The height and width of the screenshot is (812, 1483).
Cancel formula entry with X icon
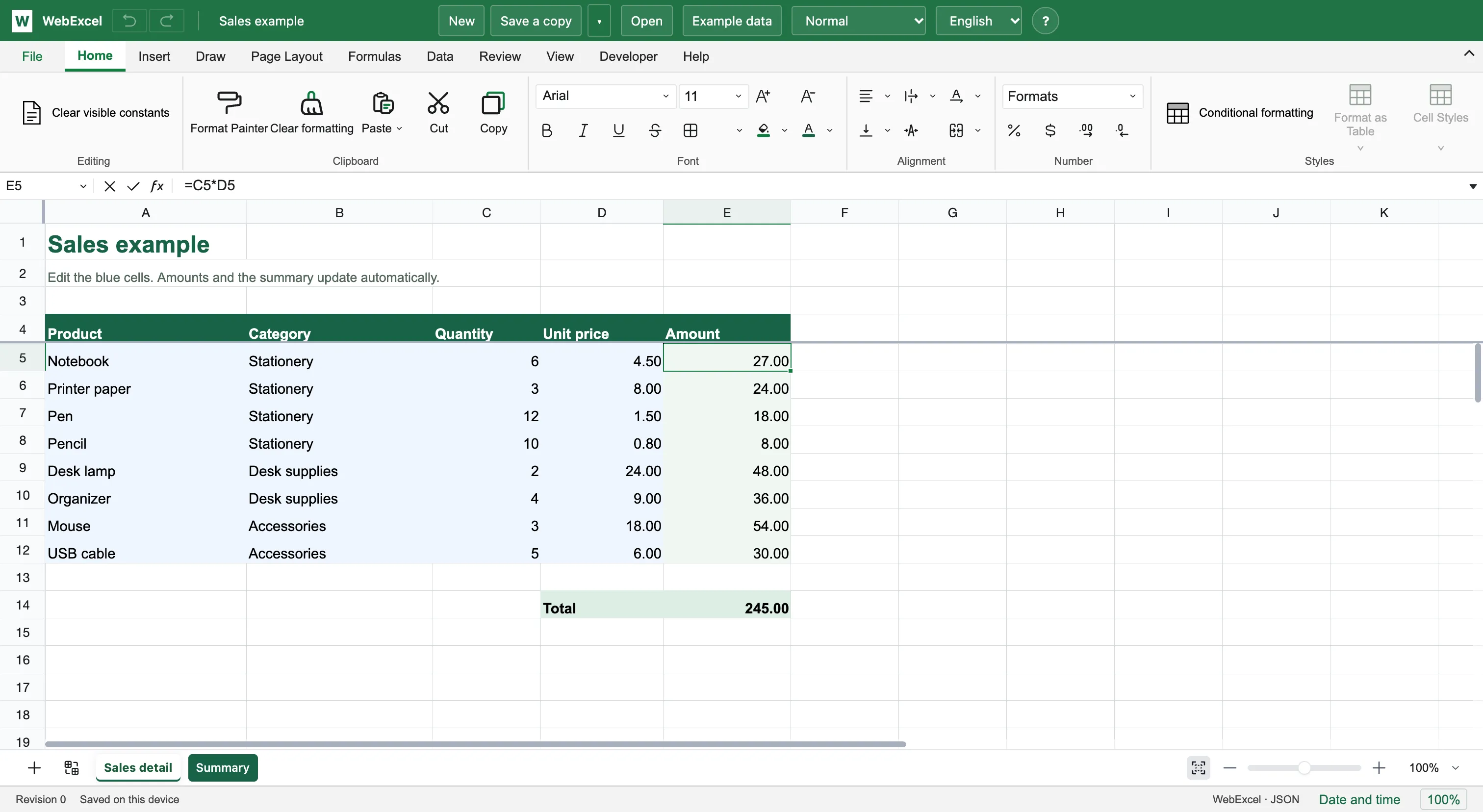[109, 186]
